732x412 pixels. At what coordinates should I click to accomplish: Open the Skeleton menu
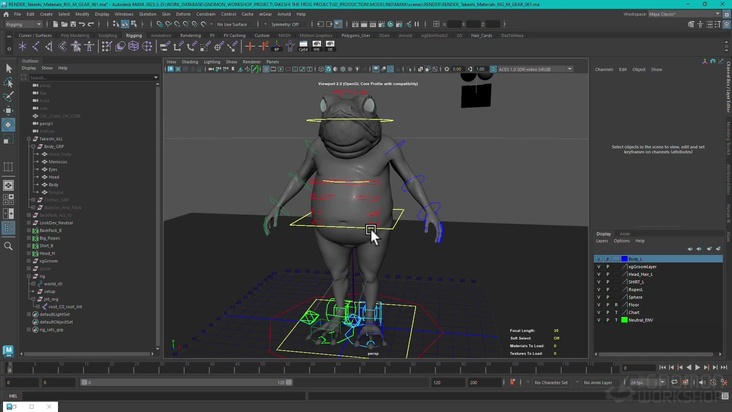click(x=148, y=14)
